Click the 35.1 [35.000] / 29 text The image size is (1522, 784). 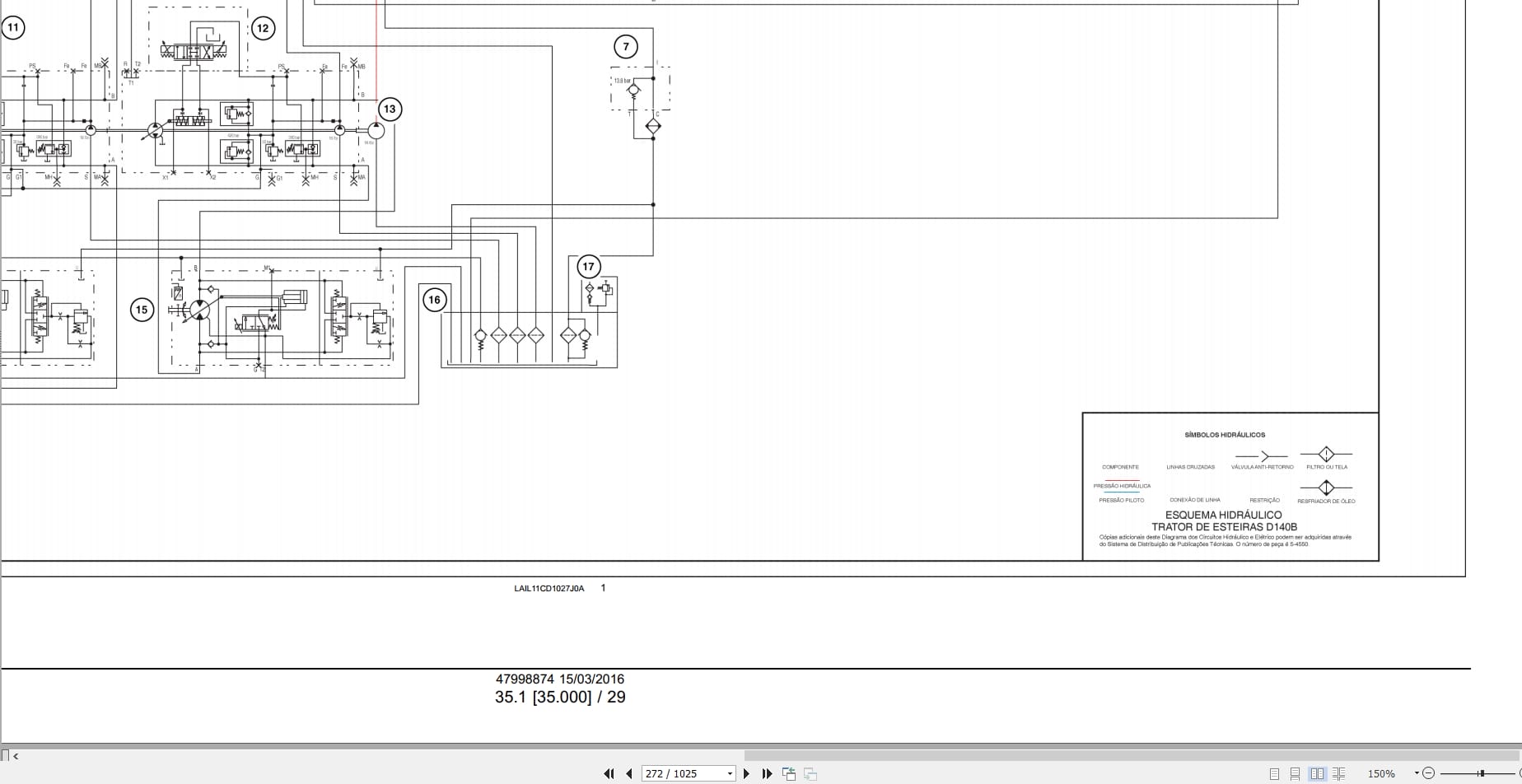[x=560, y=698]
